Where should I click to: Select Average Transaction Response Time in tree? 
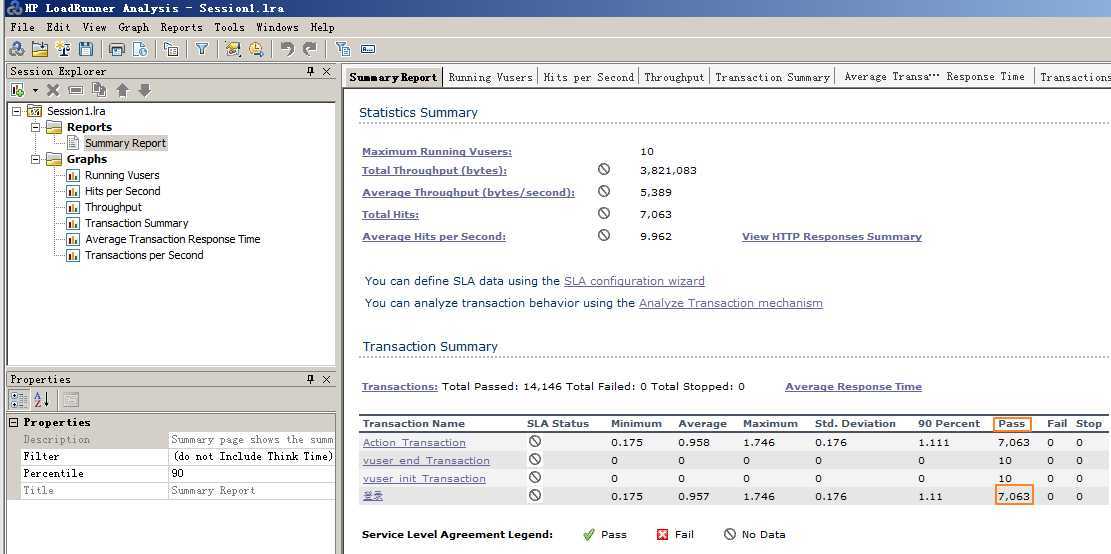tap(173, 239)
